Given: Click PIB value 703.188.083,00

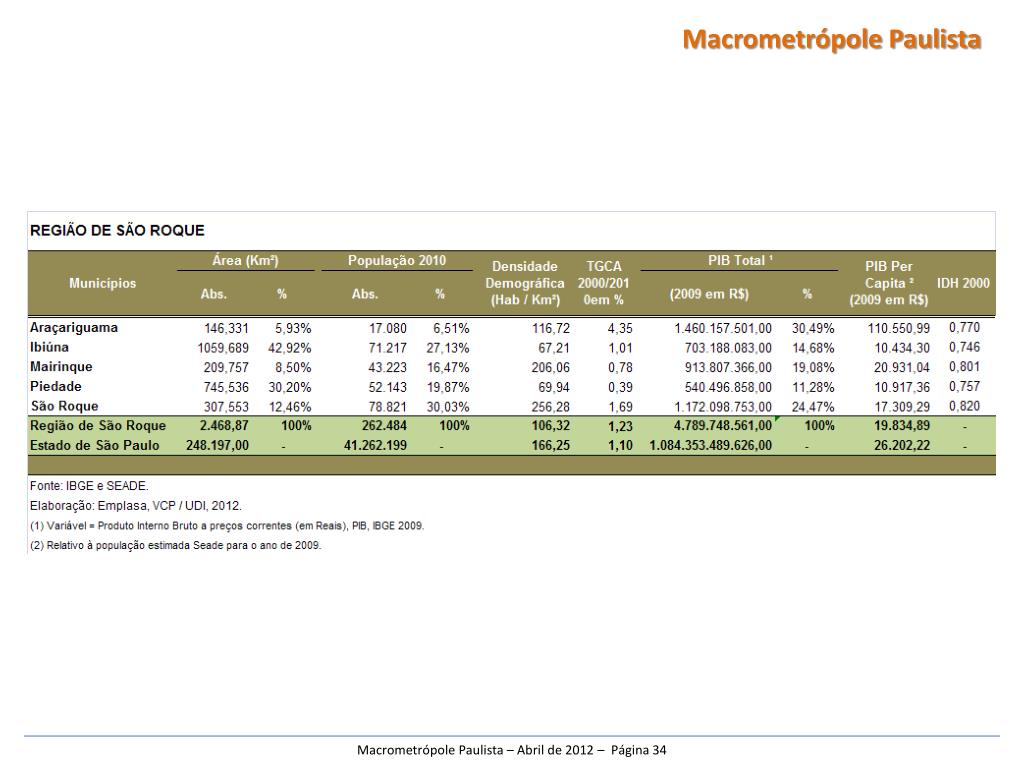Looking at the screenshot, I should (x=728, y=348).
